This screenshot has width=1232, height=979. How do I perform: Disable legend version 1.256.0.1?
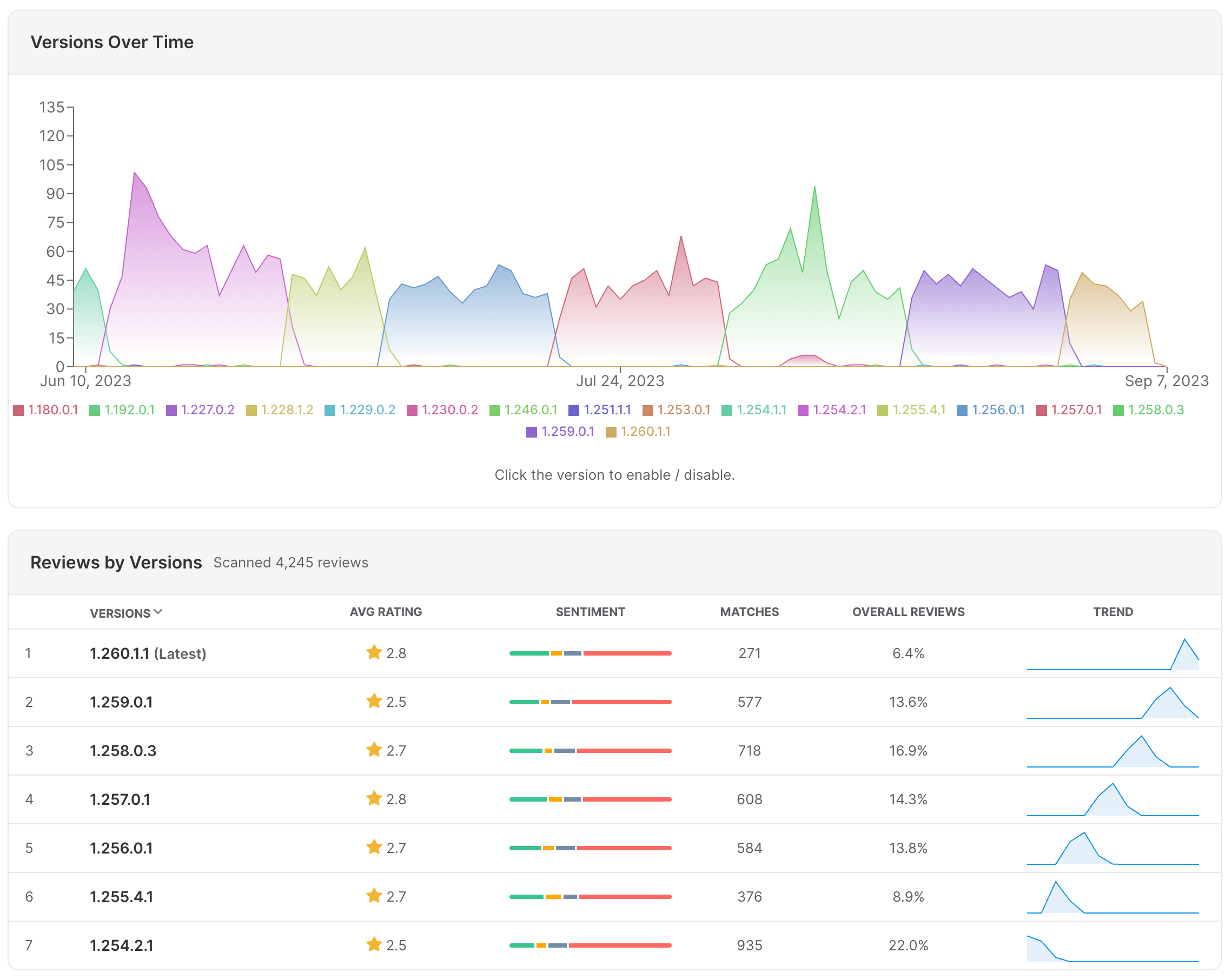coord(991,410)
